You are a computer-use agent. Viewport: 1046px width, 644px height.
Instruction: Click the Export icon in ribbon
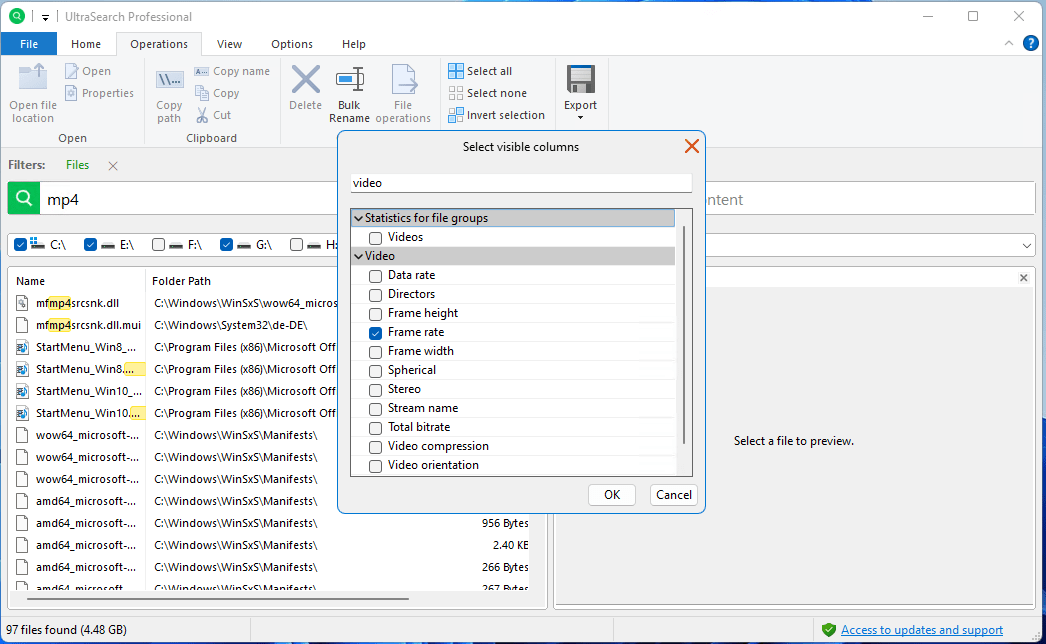pyautogui.click(x=580, y=81)
